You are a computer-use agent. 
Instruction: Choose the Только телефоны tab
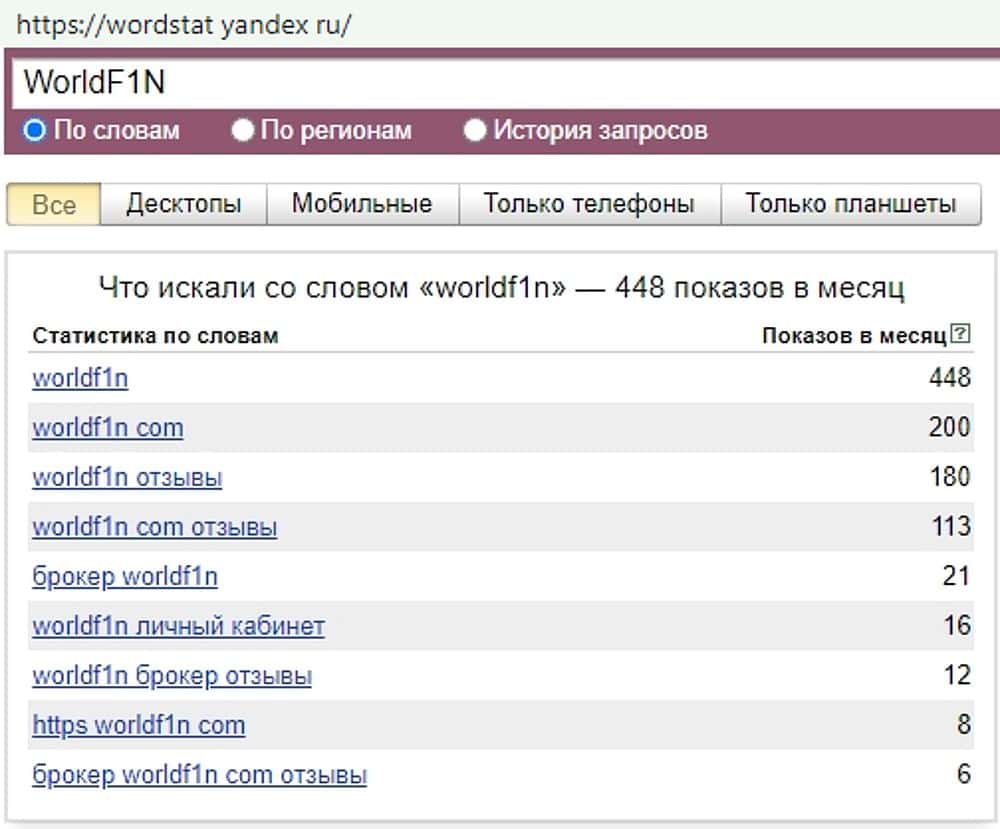(x=589, y=204)
